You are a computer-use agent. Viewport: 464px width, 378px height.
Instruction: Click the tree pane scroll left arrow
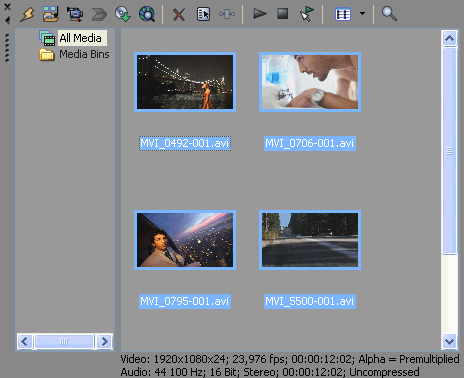click(x=25, y=341)
